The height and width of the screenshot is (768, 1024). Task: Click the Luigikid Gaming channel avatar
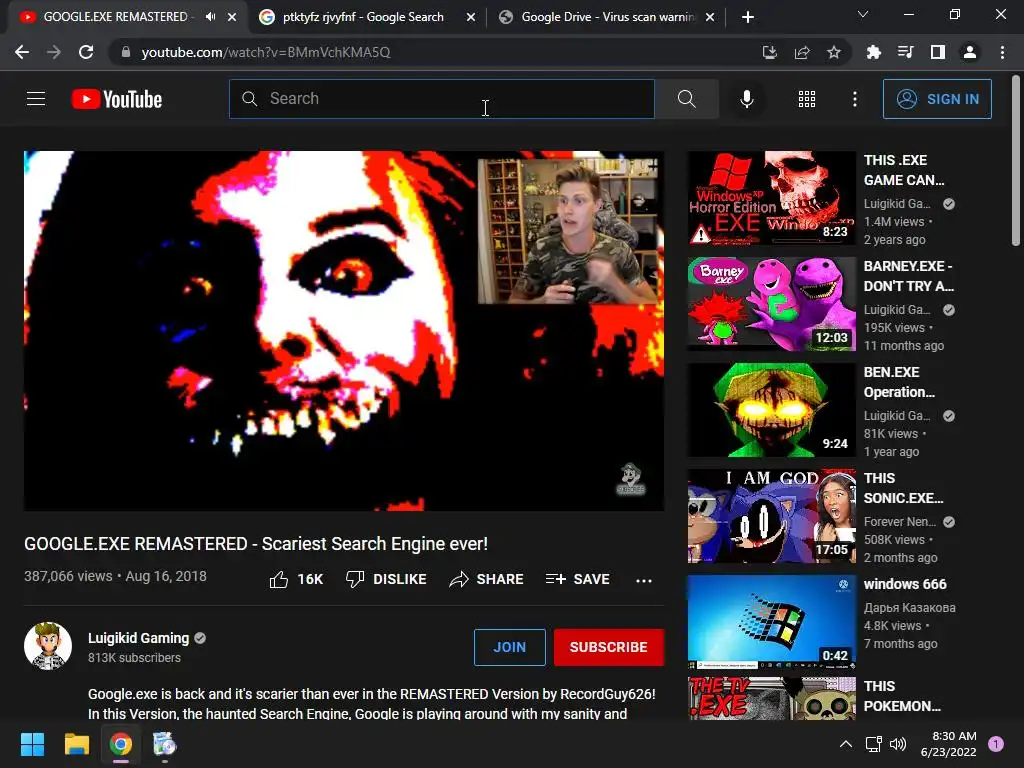click(x=48, y=646)
